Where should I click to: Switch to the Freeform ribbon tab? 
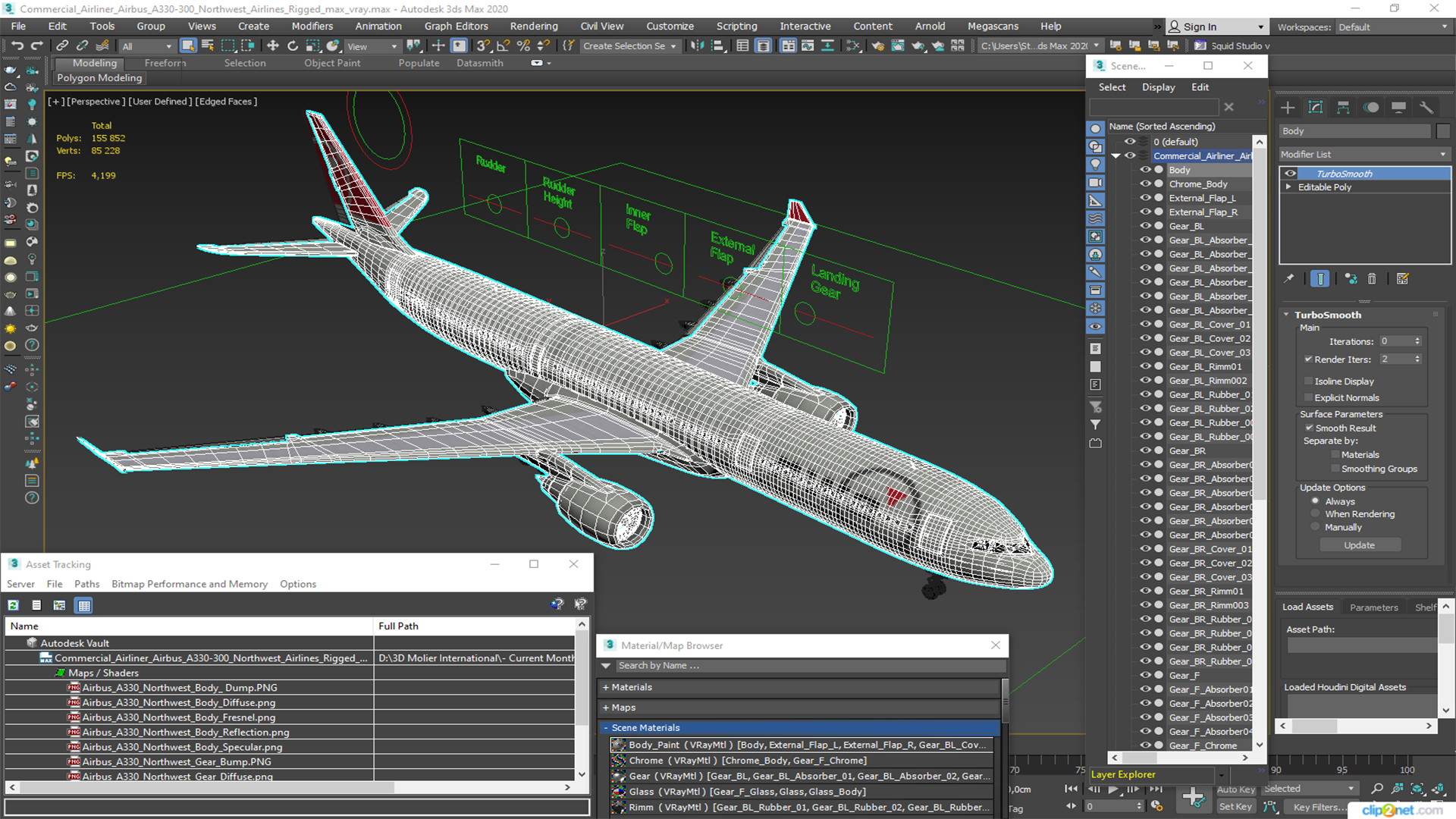tap(165, 63)
